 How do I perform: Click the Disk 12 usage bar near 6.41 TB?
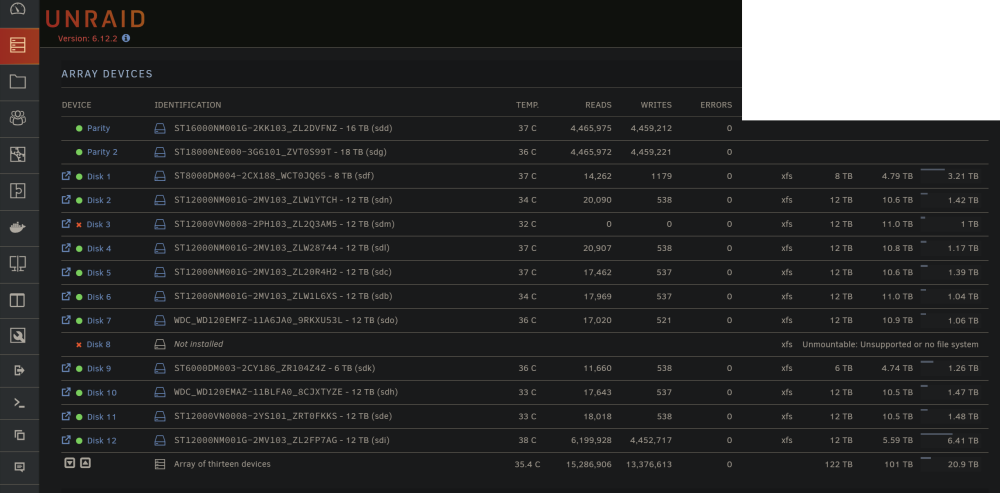click(936, 434)
